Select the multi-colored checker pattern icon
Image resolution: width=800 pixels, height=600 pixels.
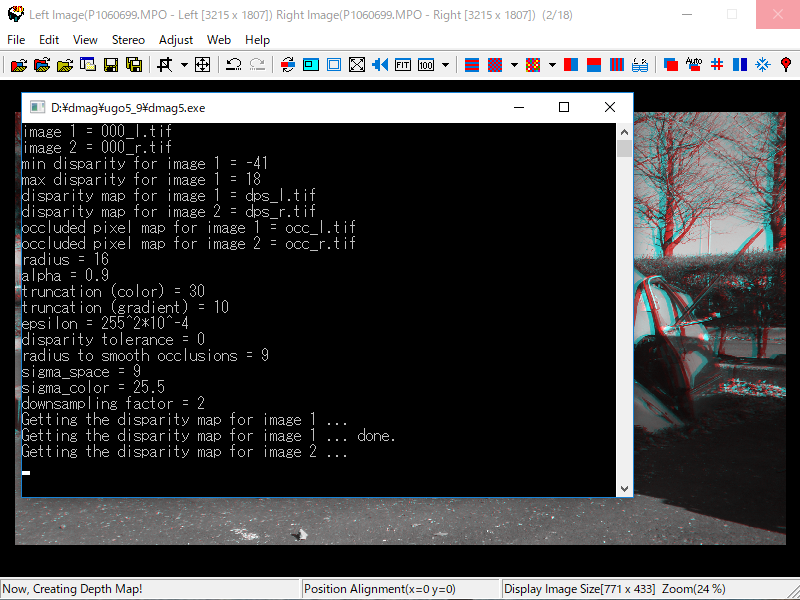tap(533, 65)
